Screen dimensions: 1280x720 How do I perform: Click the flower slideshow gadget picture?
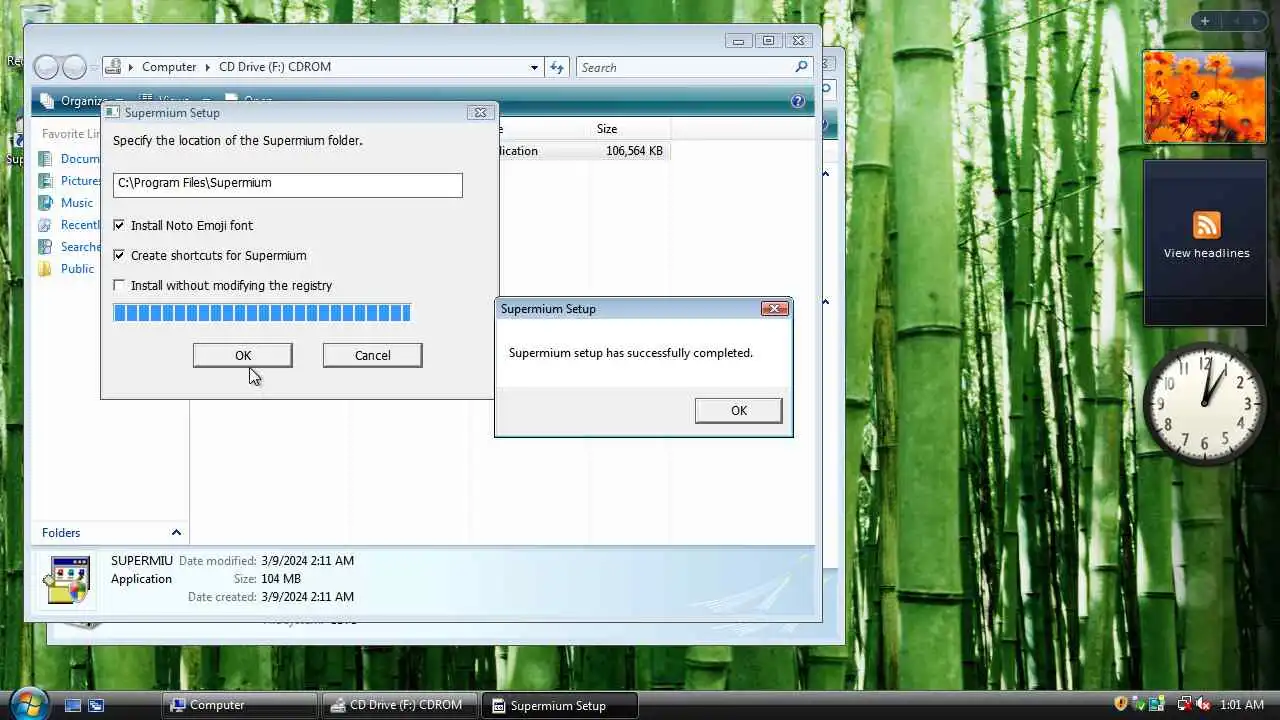click(1205, 97)
